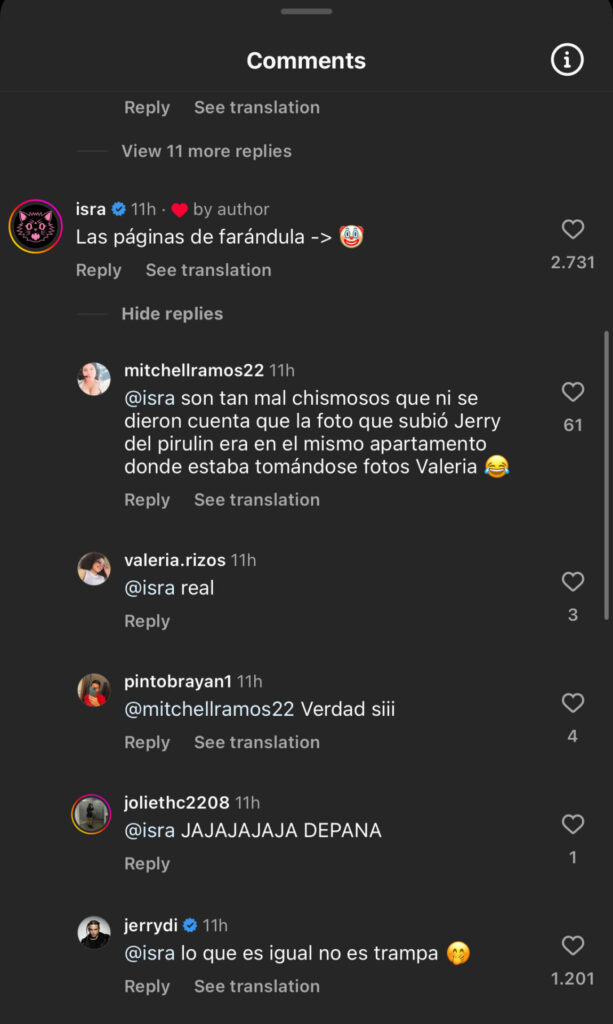Open jerrydi's profile avatar

coord(94,933)
